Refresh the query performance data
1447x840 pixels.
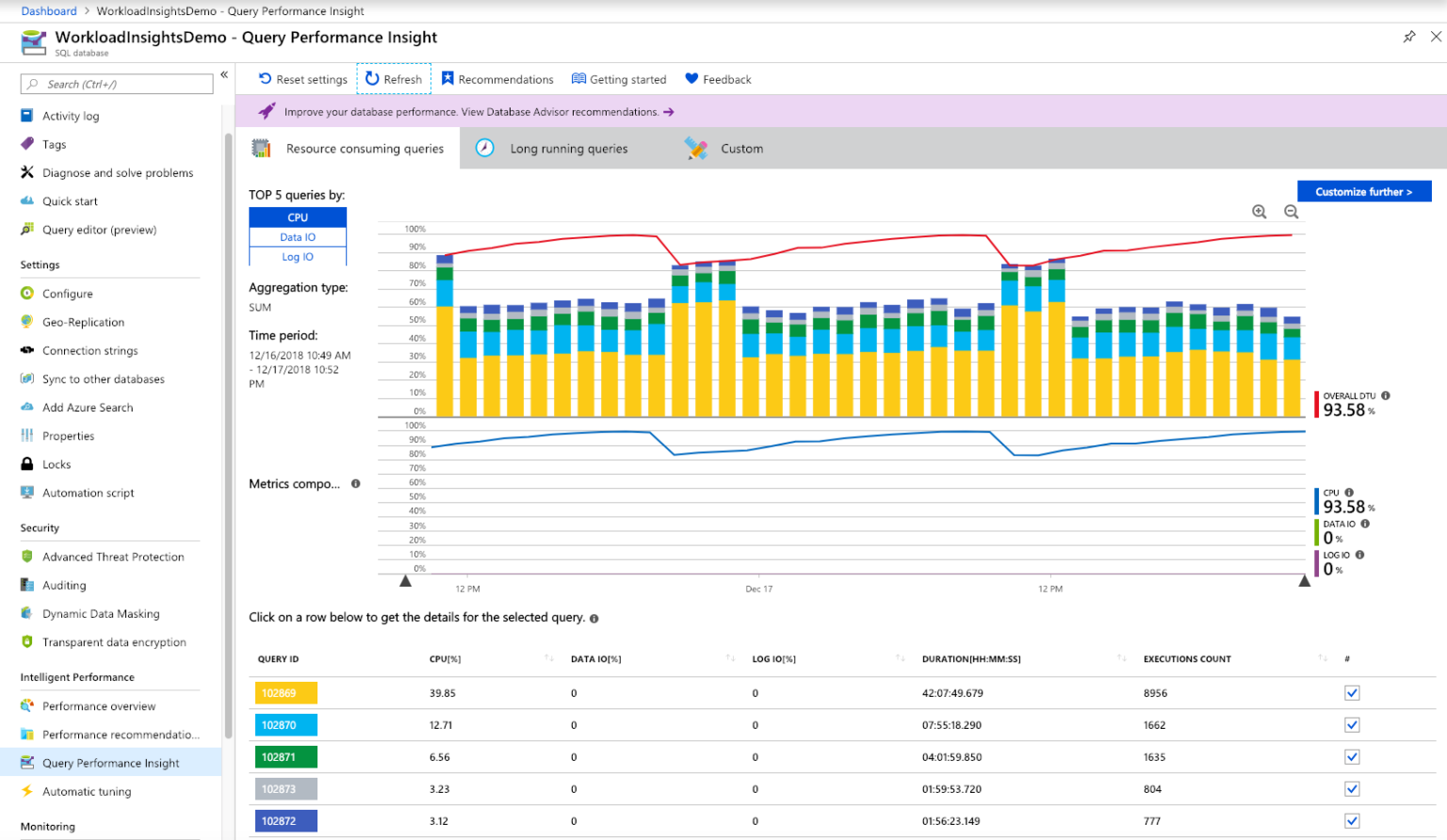[394, 79]
